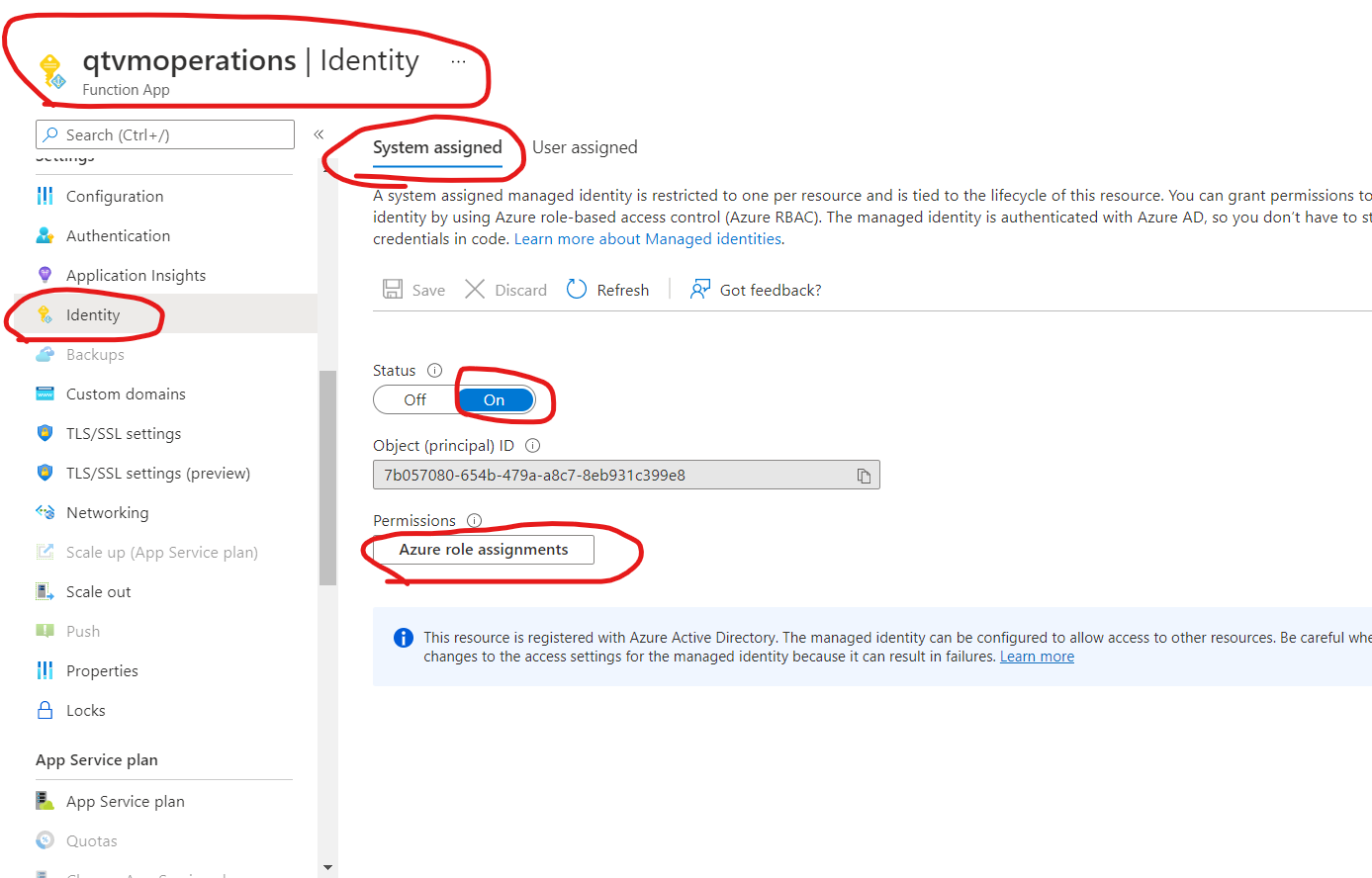1372x878 pixels.
Task: Select the System assigned tab
Action: 437,147
